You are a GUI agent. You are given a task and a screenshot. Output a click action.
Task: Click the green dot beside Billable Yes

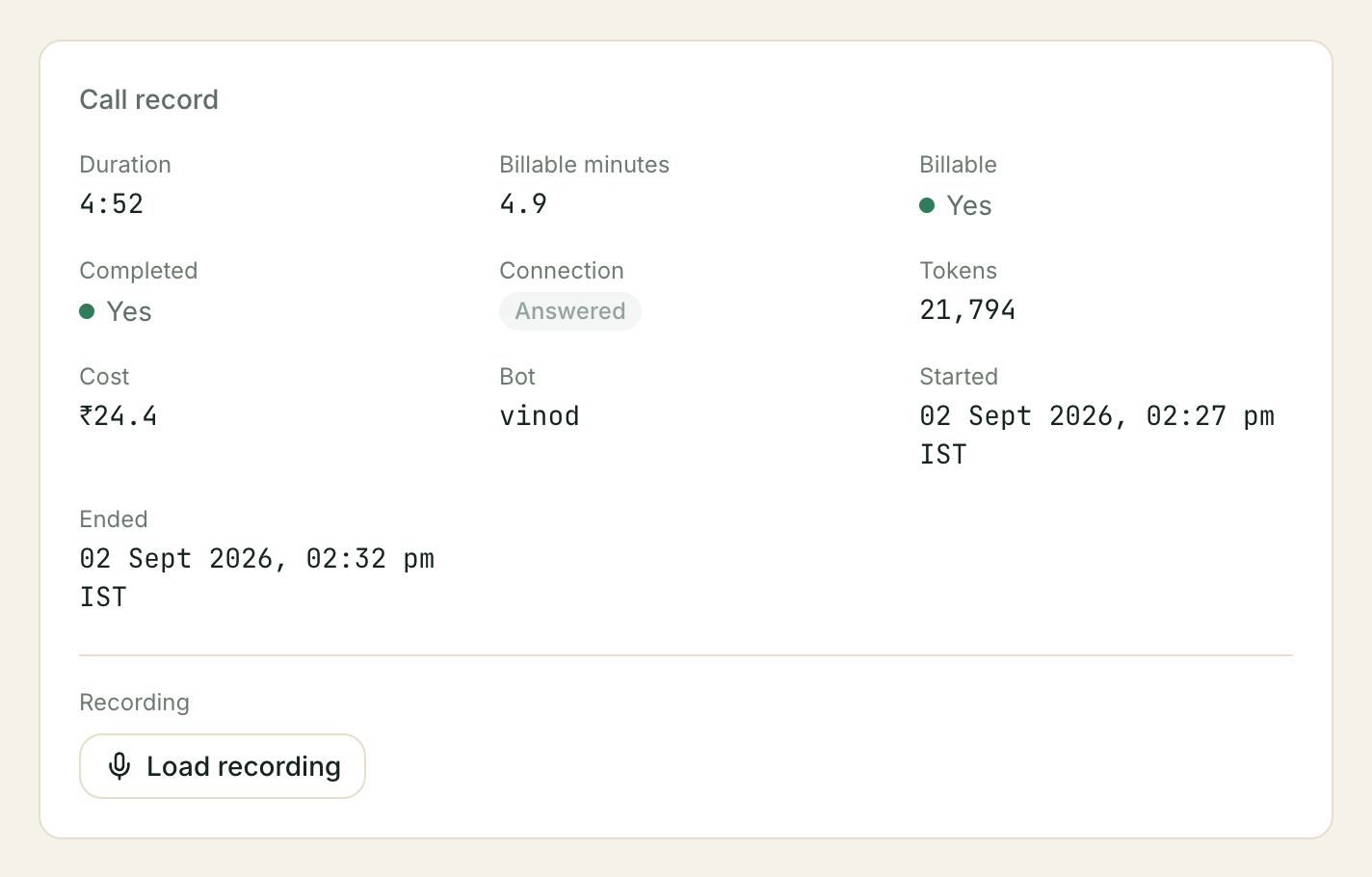(x=927, y=205)
